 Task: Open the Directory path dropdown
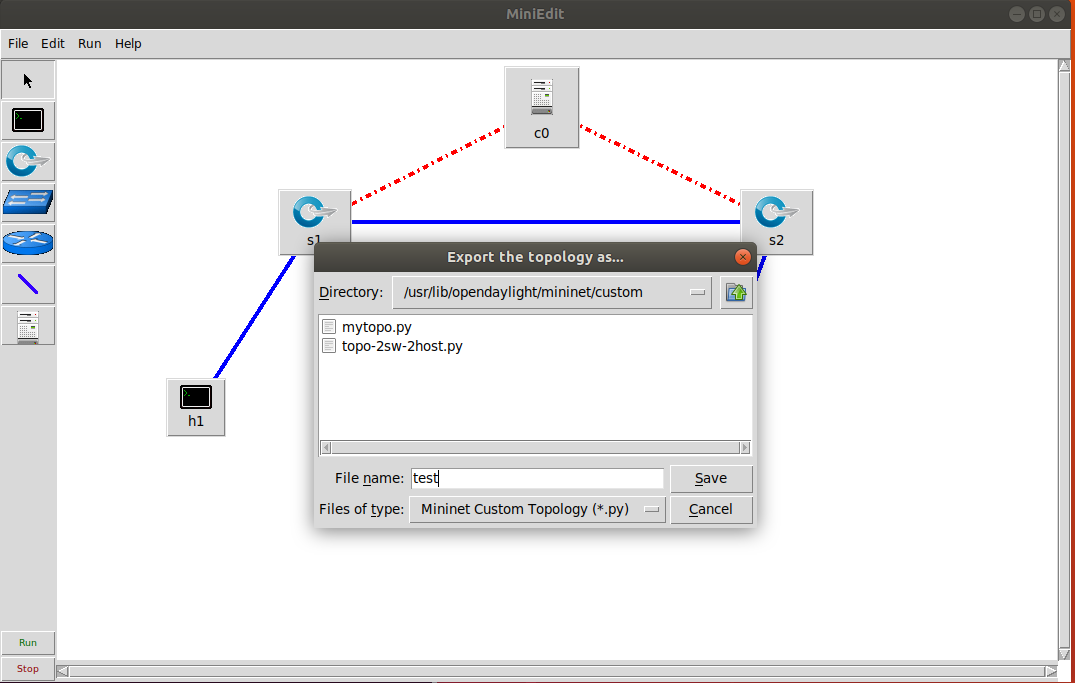click(x=698, y=291)
